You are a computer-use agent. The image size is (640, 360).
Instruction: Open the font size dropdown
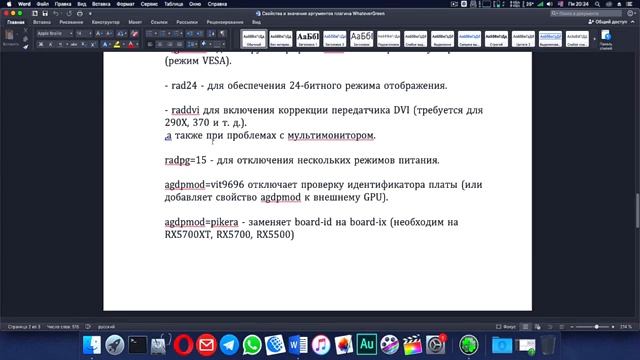coord(90,33)
